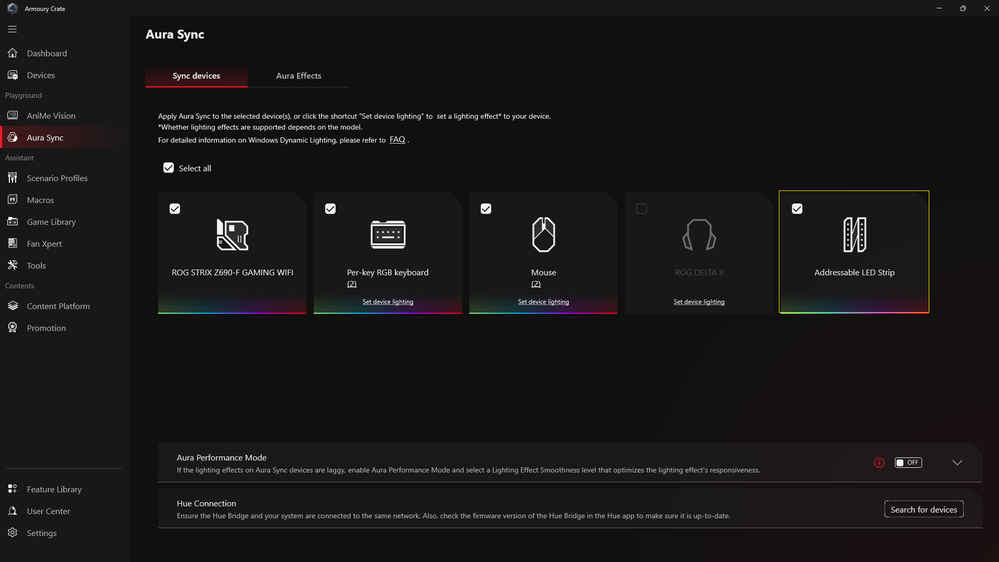Image resolution: width=999 pixels, height=562 pixels.
Task: Select the Addressable LED Strip label
Action: click(854, 272)
